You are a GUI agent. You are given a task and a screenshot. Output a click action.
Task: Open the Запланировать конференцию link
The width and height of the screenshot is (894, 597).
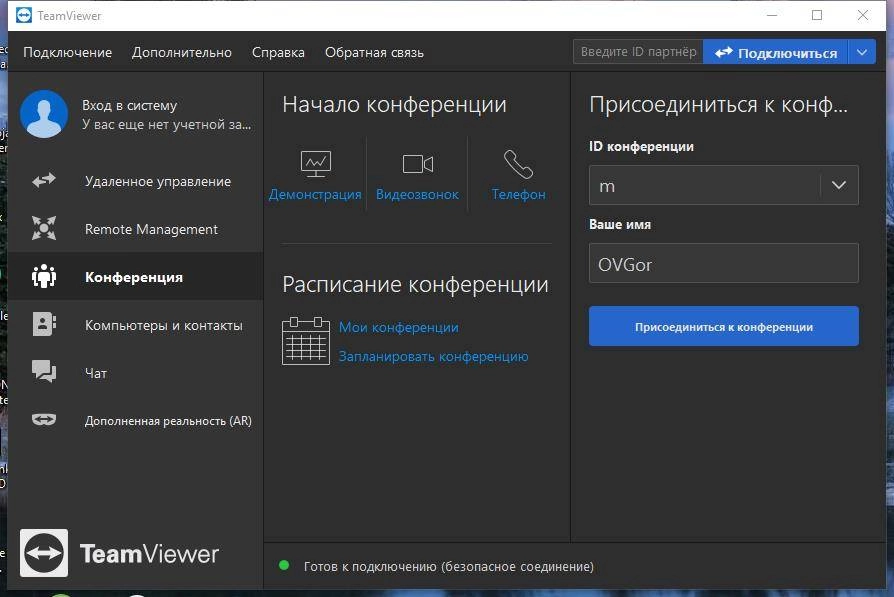(433, 356)
